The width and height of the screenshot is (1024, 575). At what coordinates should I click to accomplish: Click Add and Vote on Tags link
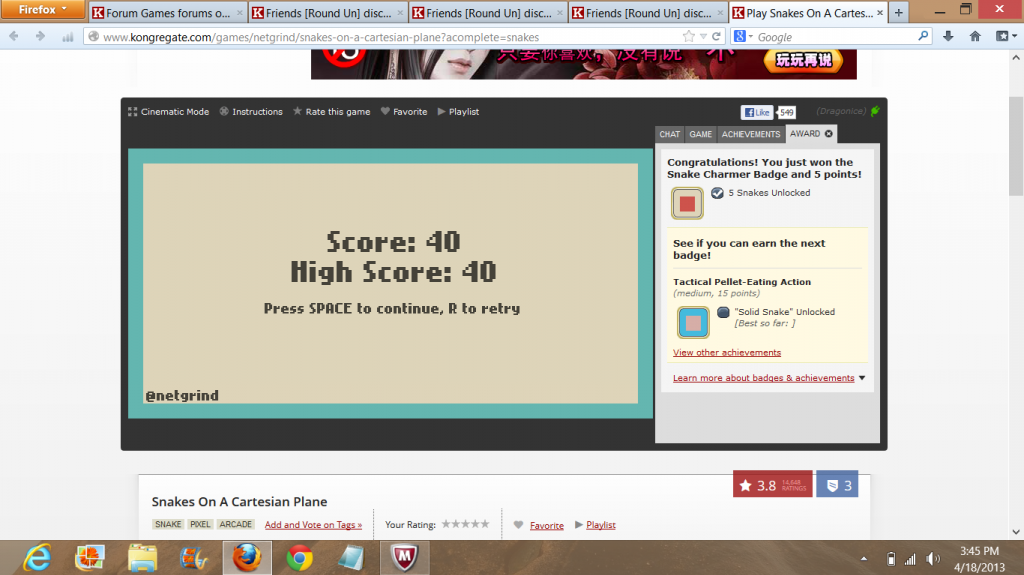[313, 525]
